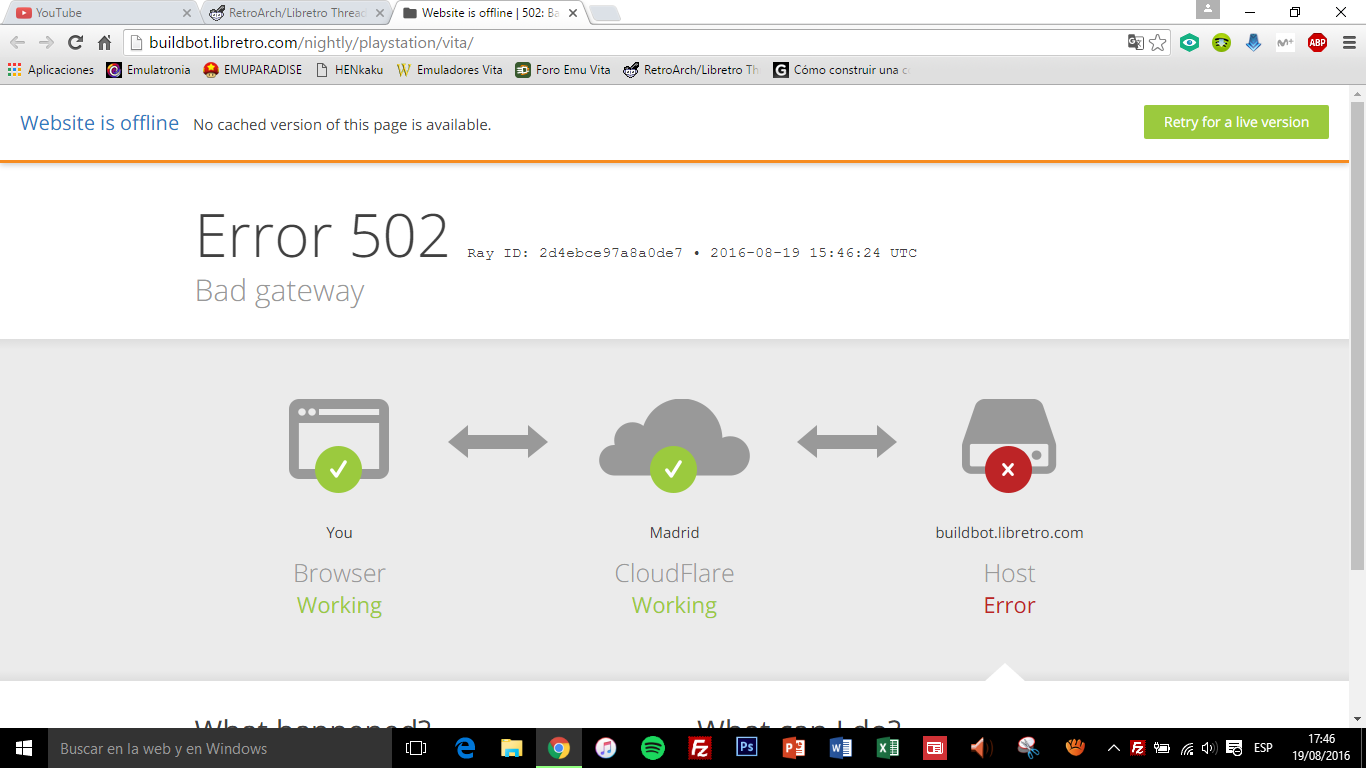Open the Chrome hamburger menu
The height and width of the screenshot is (768, 1366).
1348,43
